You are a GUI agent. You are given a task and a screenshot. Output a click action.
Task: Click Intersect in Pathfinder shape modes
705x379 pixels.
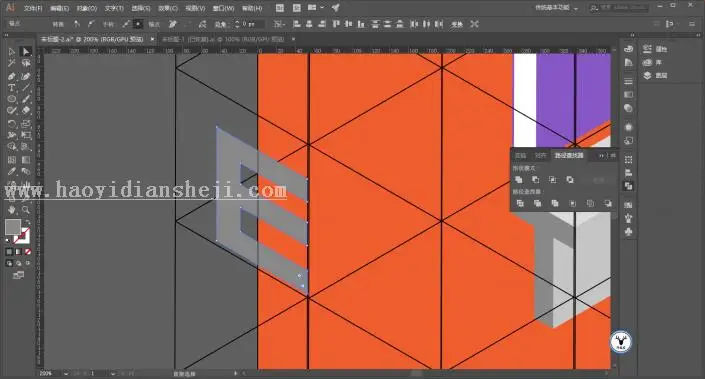click(553, 180)
